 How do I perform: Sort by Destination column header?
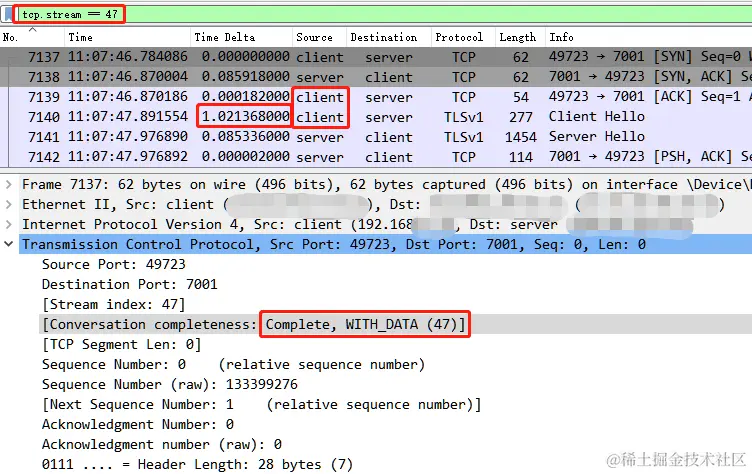coord(388,37)
